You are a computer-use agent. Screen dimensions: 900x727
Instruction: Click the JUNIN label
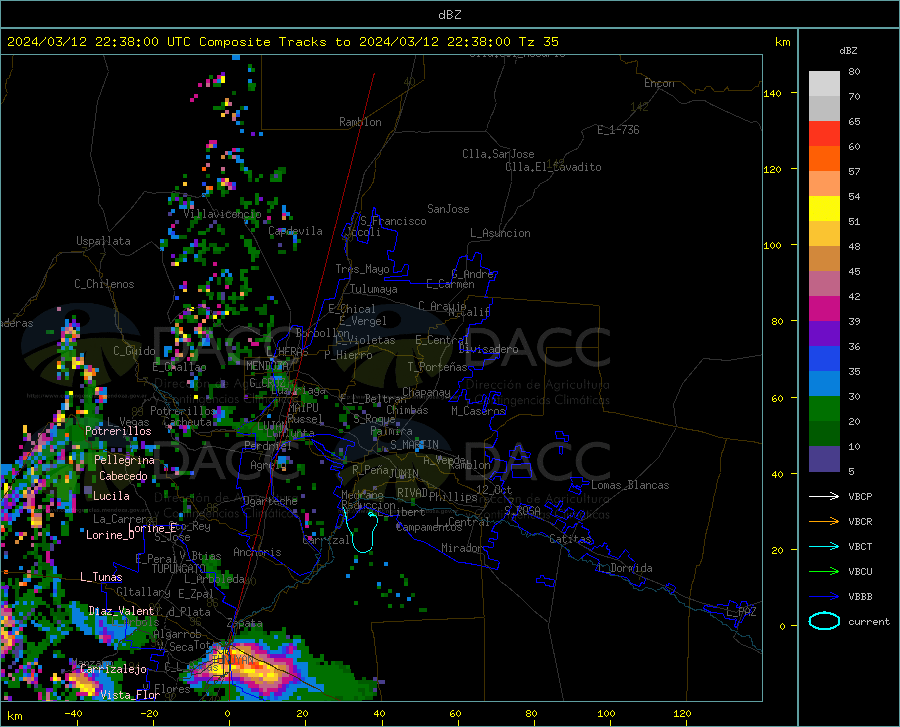pyautogui.click(x=404, y=474)
